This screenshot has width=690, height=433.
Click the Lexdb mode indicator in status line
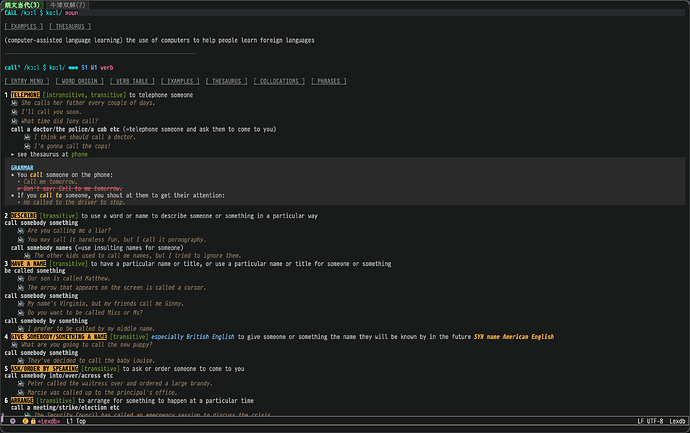point(677,424)
